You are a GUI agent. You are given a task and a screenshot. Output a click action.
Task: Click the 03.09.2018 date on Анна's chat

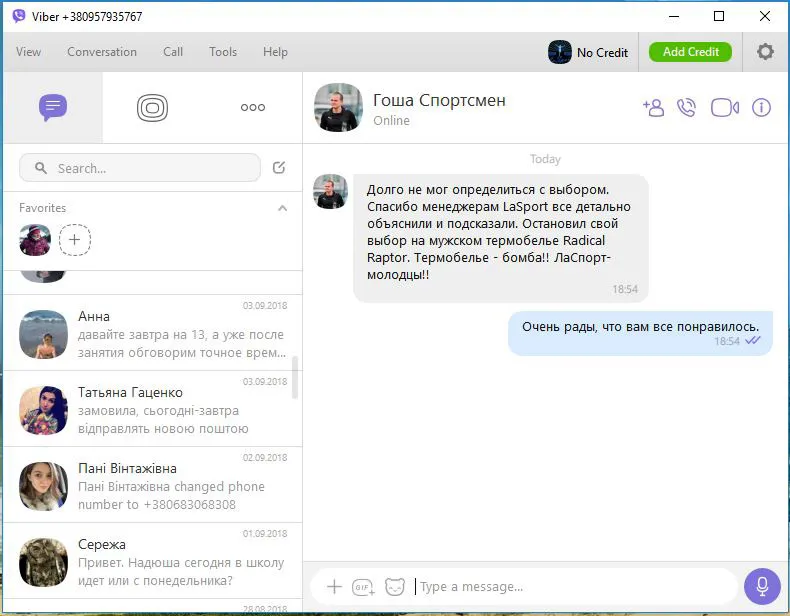(265, 306)
